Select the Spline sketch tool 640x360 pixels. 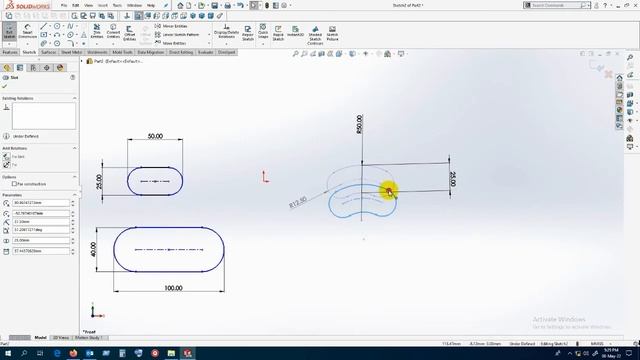pos(70,26)
